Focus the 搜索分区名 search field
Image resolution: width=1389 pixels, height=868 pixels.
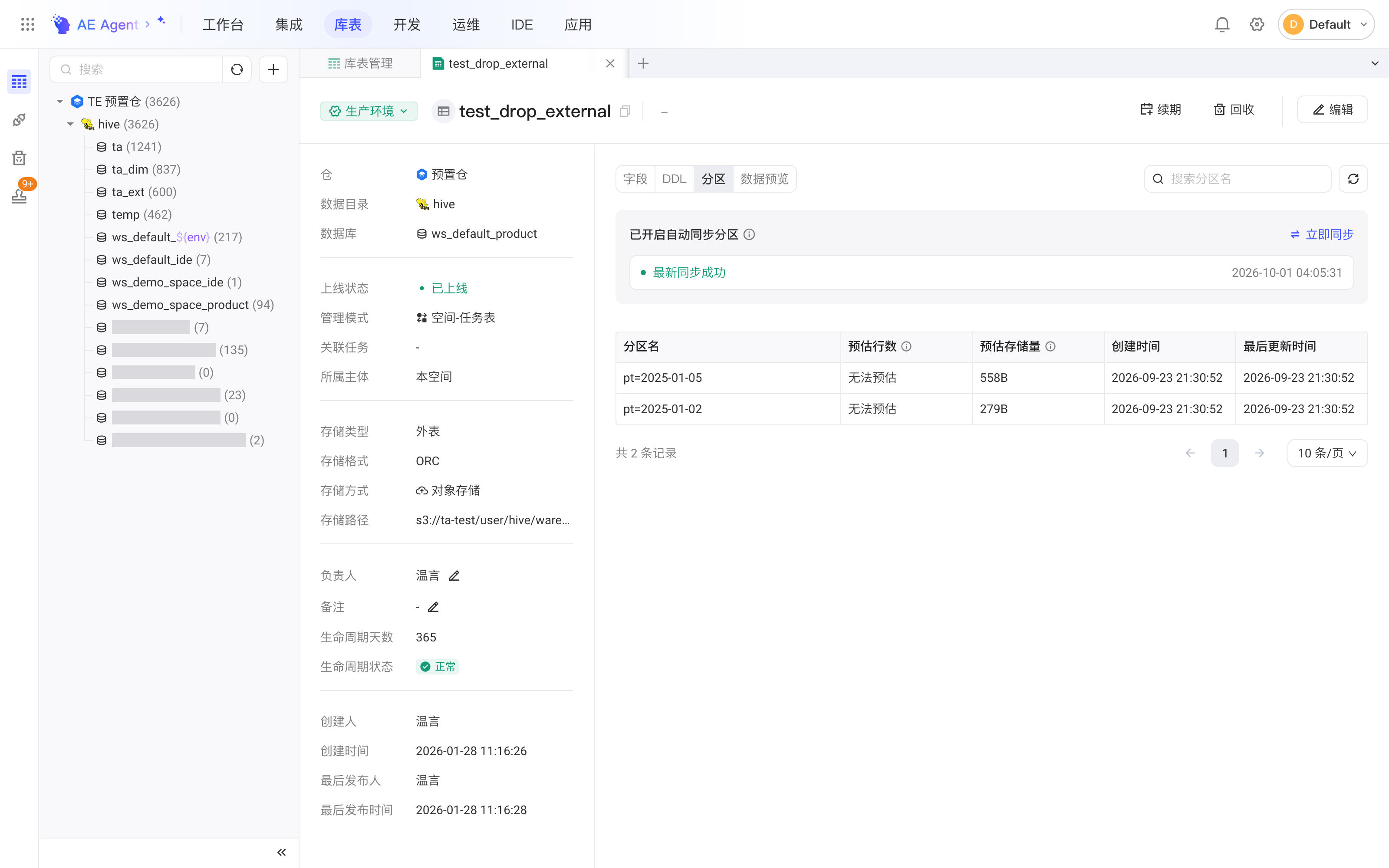click(x=1238, y=179)
